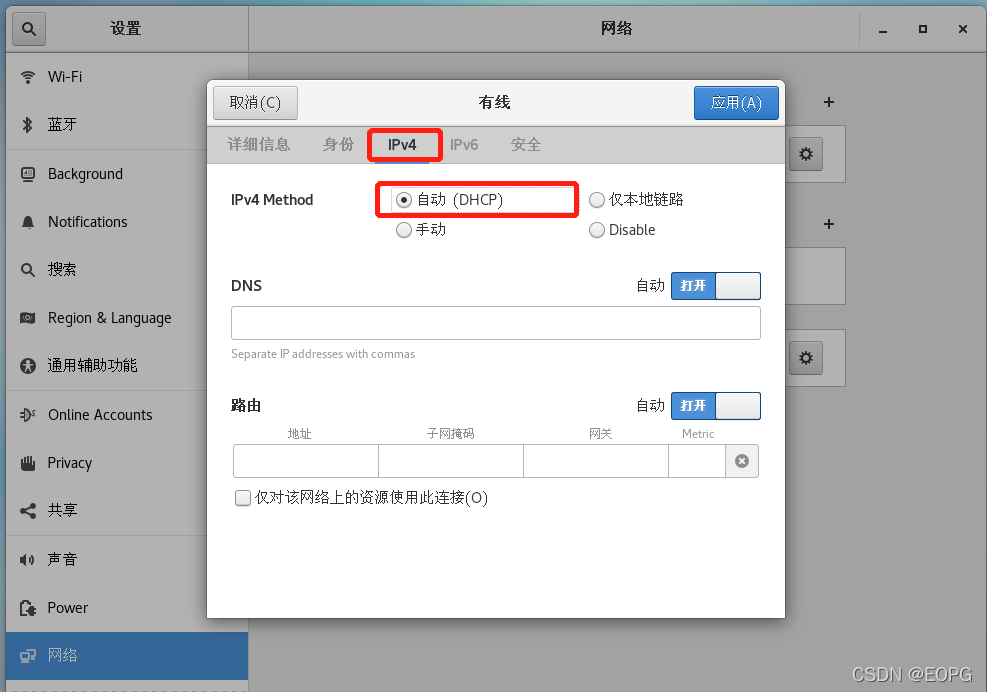
Task: Maximize the Settings window
Action: tap(923, 29)
